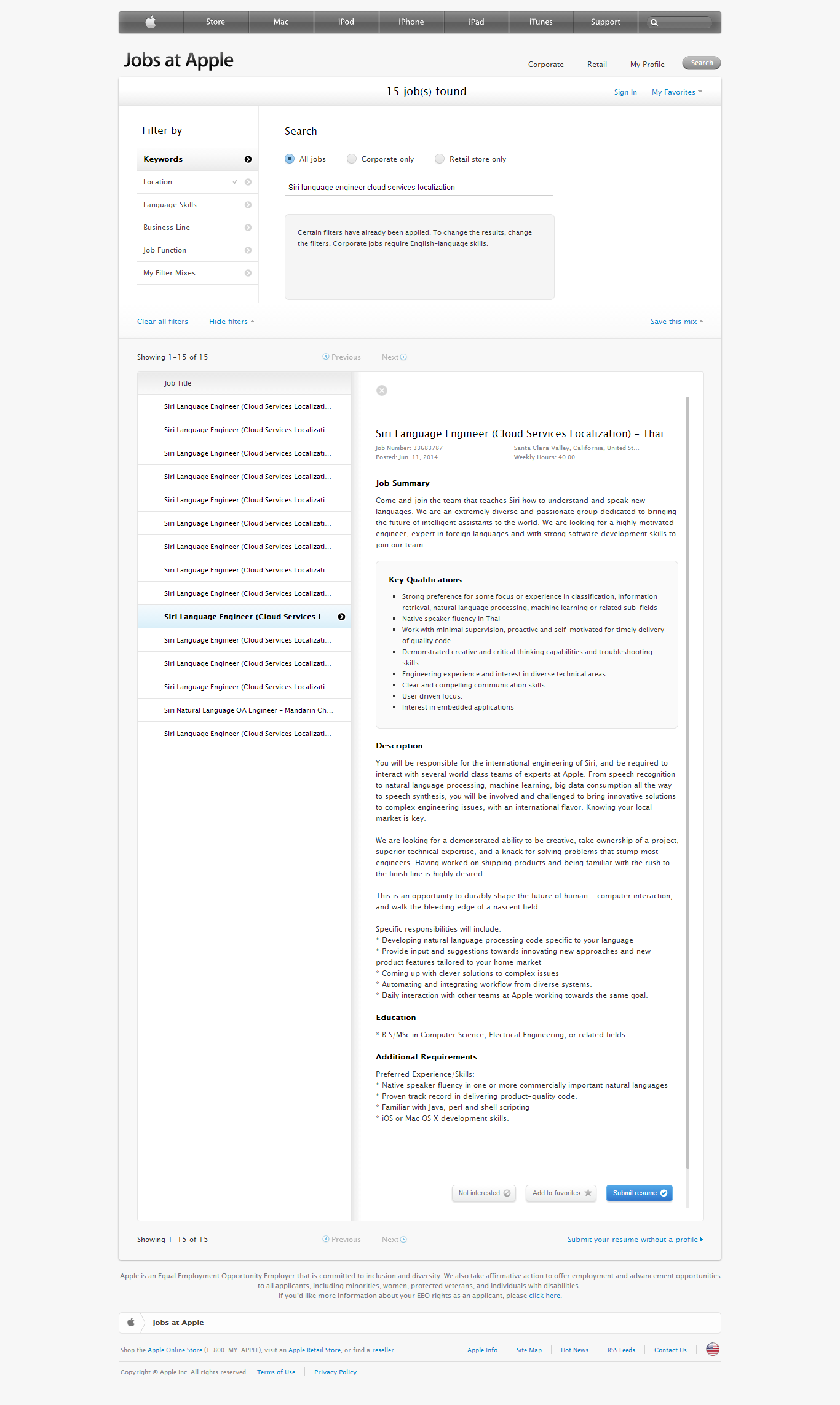840x1405 pixels.
Task: Open the My Favorites dropdown
Action: point(676,92)
